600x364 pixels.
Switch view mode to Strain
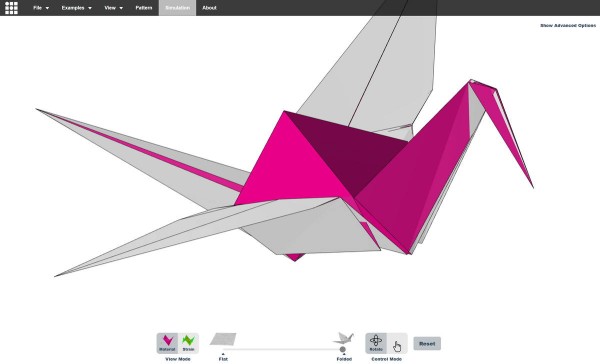pos(188,343)
